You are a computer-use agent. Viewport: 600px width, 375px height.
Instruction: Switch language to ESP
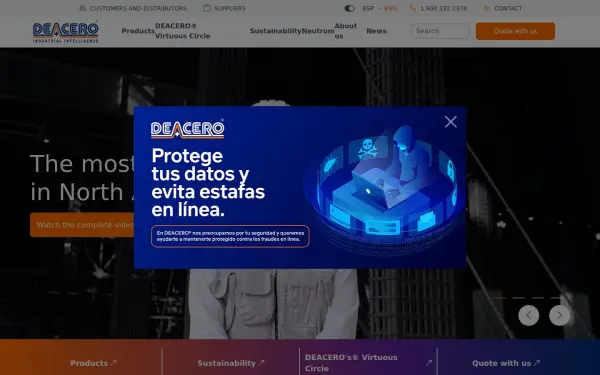click(368, 8)
